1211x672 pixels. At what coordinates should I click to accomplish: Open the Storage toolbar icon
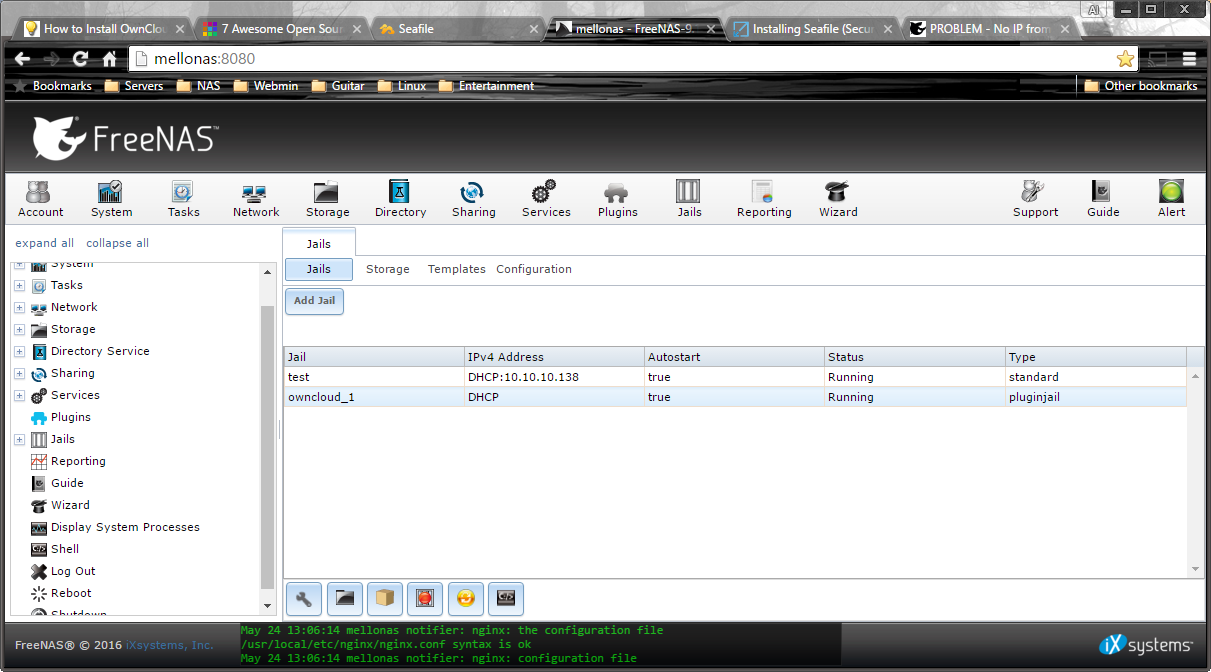[328, 199]
